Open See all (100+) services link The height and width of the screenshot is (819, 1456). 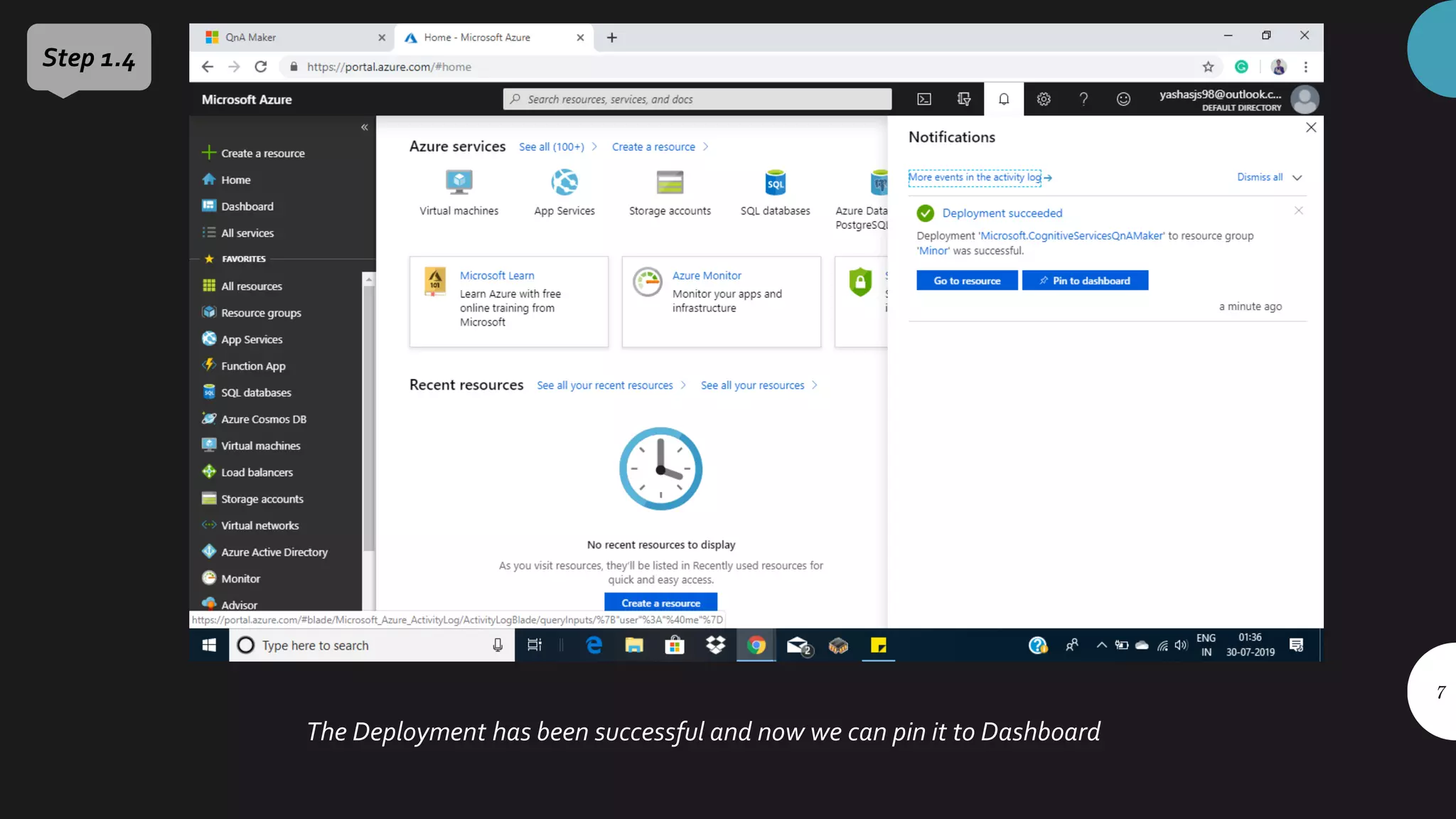click(551, 147)
